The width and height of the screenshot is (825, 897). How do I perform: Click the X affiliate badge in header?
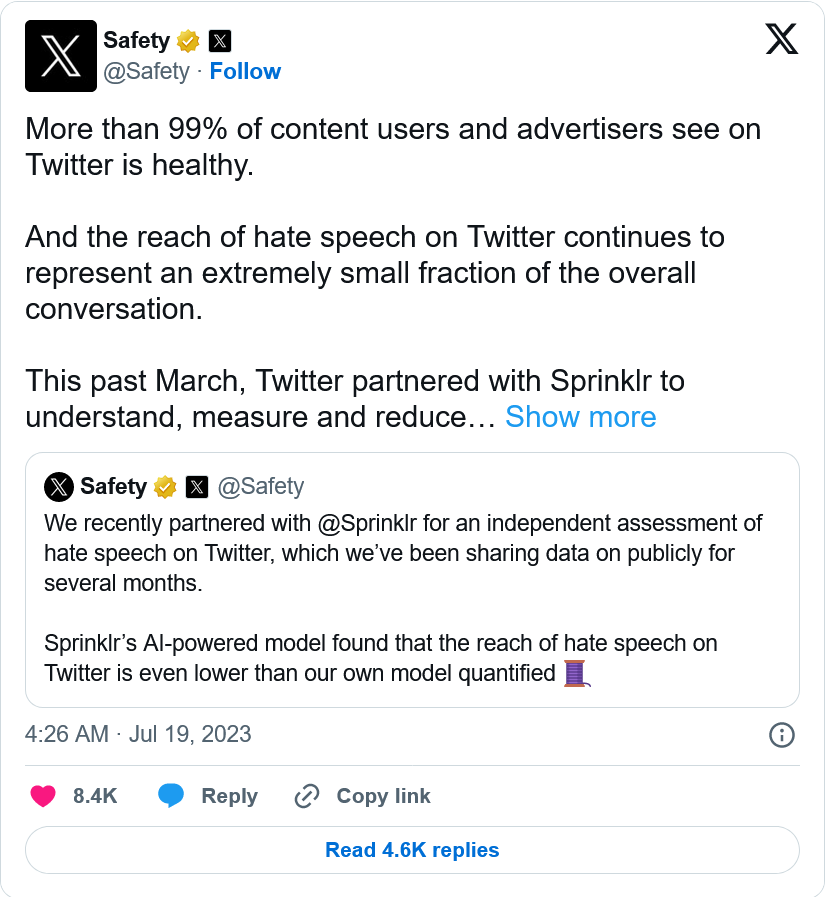pos(220,41)
